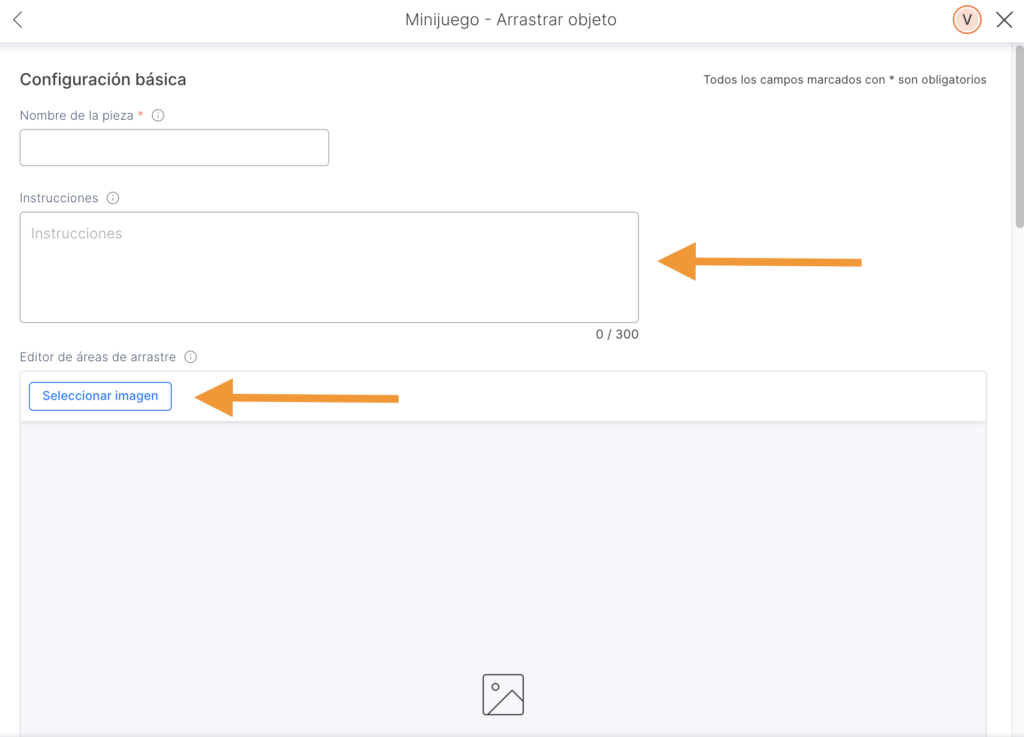Click the orange arrow pointing to Seleccionar imagen
This screenshot has width=1024, height=737.
click(x=297, y=398)
